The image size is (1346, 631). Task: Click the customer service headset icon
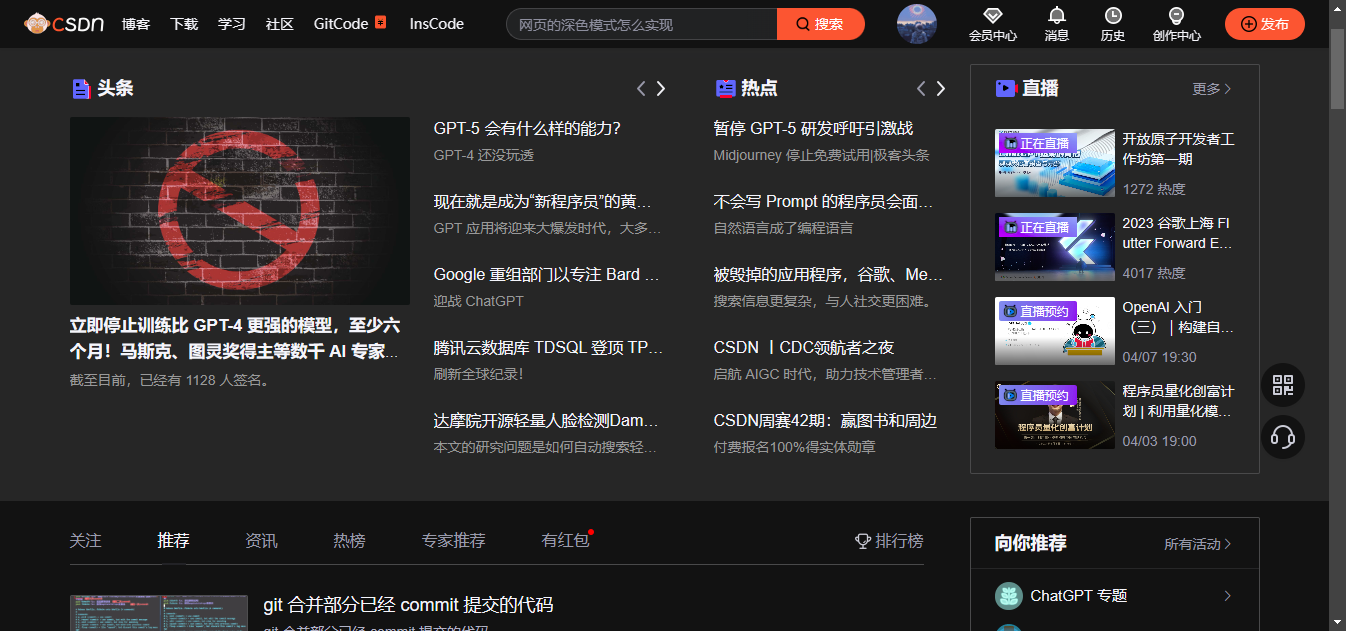(1283, 437)
